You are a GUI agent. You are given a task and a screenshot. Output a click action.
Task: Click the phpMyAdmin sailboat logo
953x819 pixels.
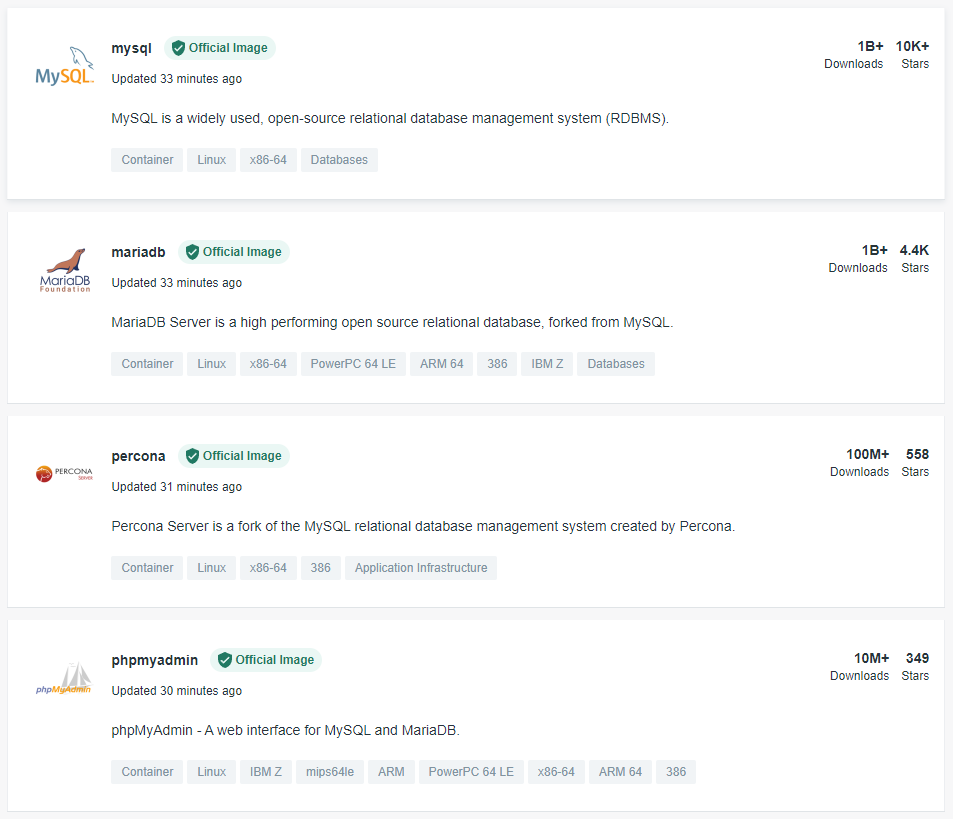[x=64, y=678]
